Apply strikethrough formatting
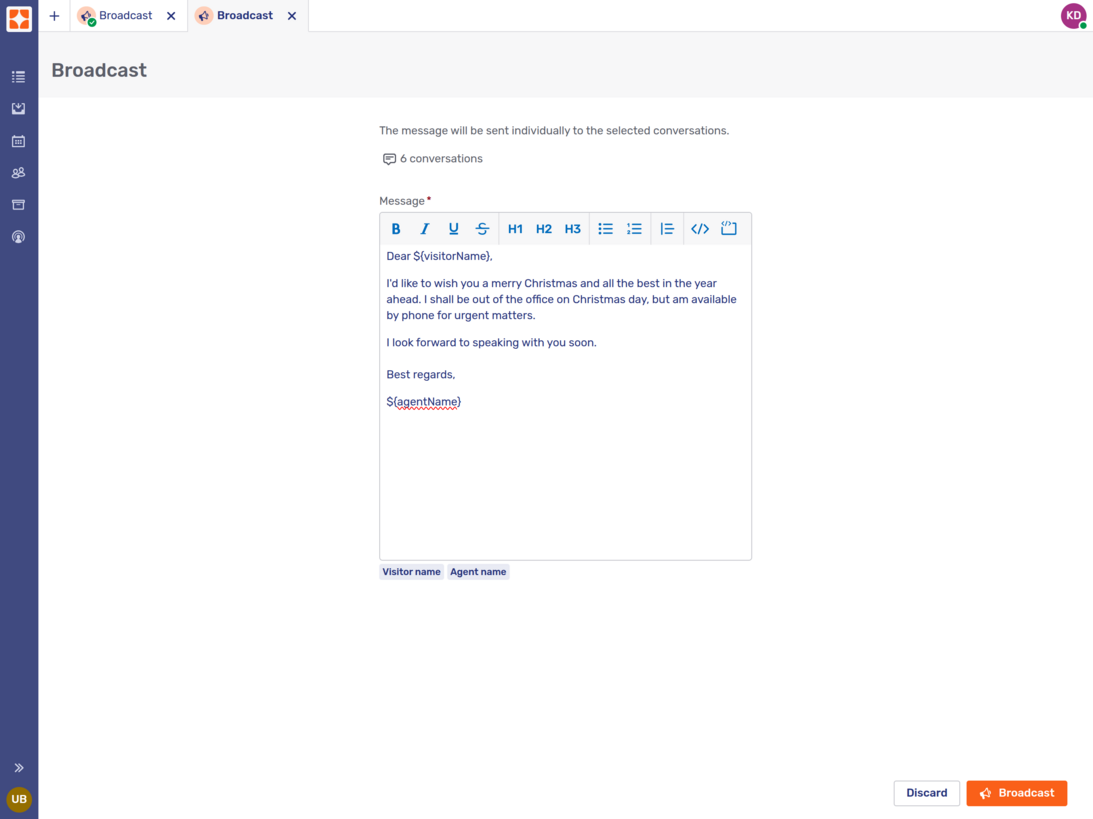Screen dimensions: 1093x819 click(x=483, y=228)
